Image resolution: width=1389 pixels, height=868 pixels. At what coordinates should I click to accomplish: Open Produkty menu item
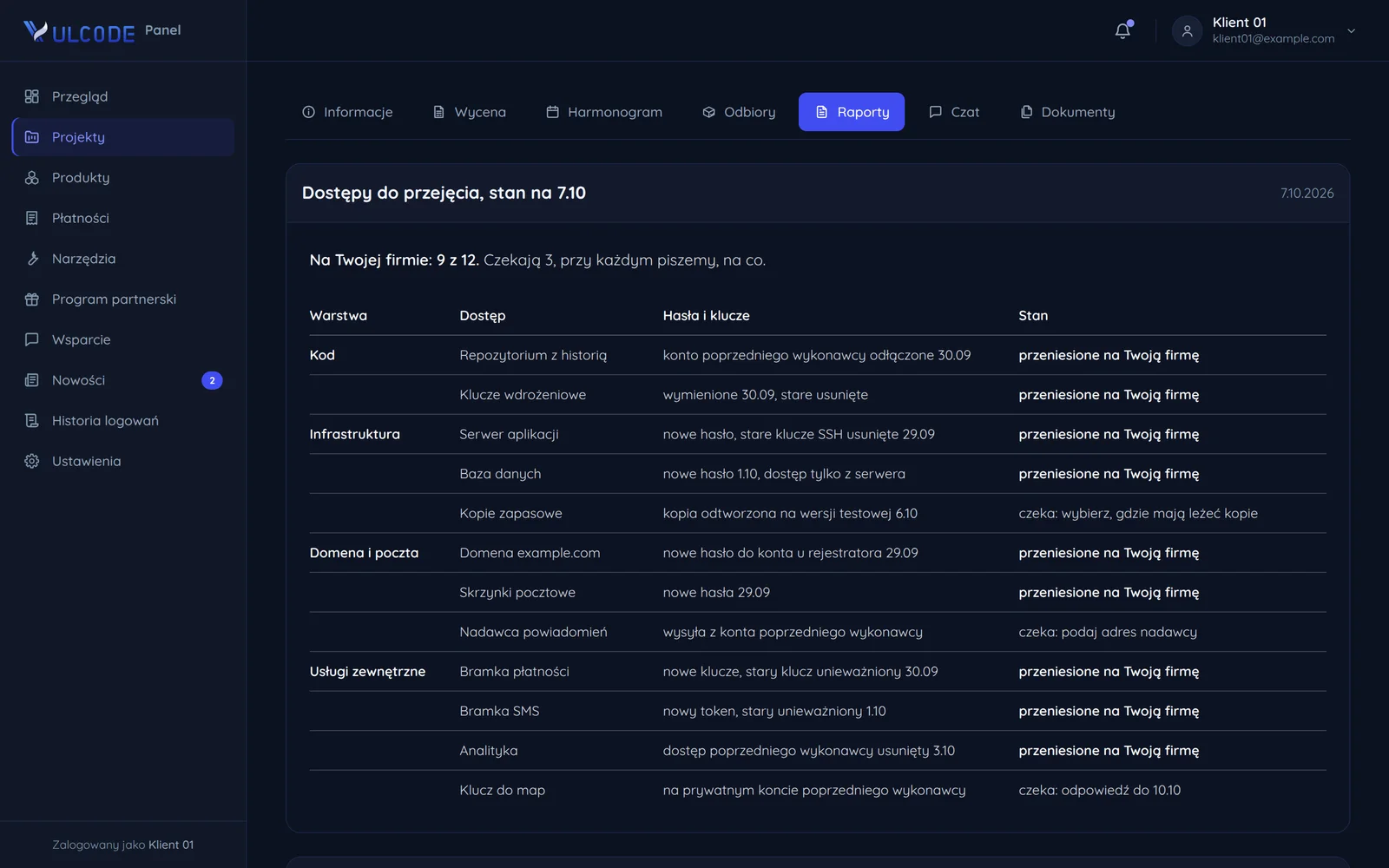(x=123, y=178)
